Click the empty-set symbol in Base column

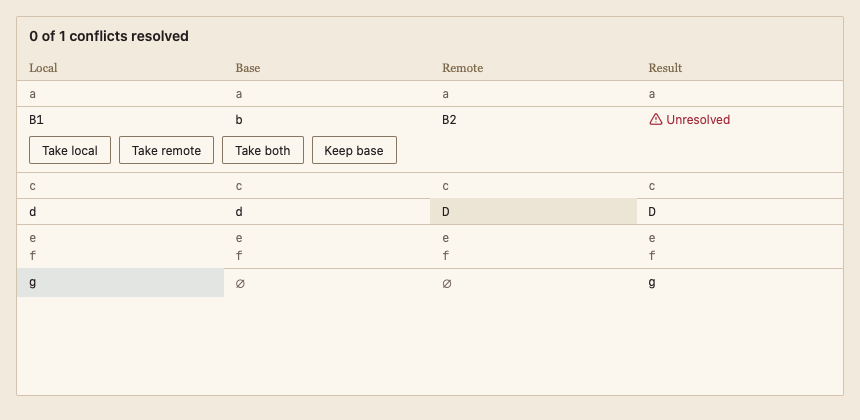[x=240, y=283]
